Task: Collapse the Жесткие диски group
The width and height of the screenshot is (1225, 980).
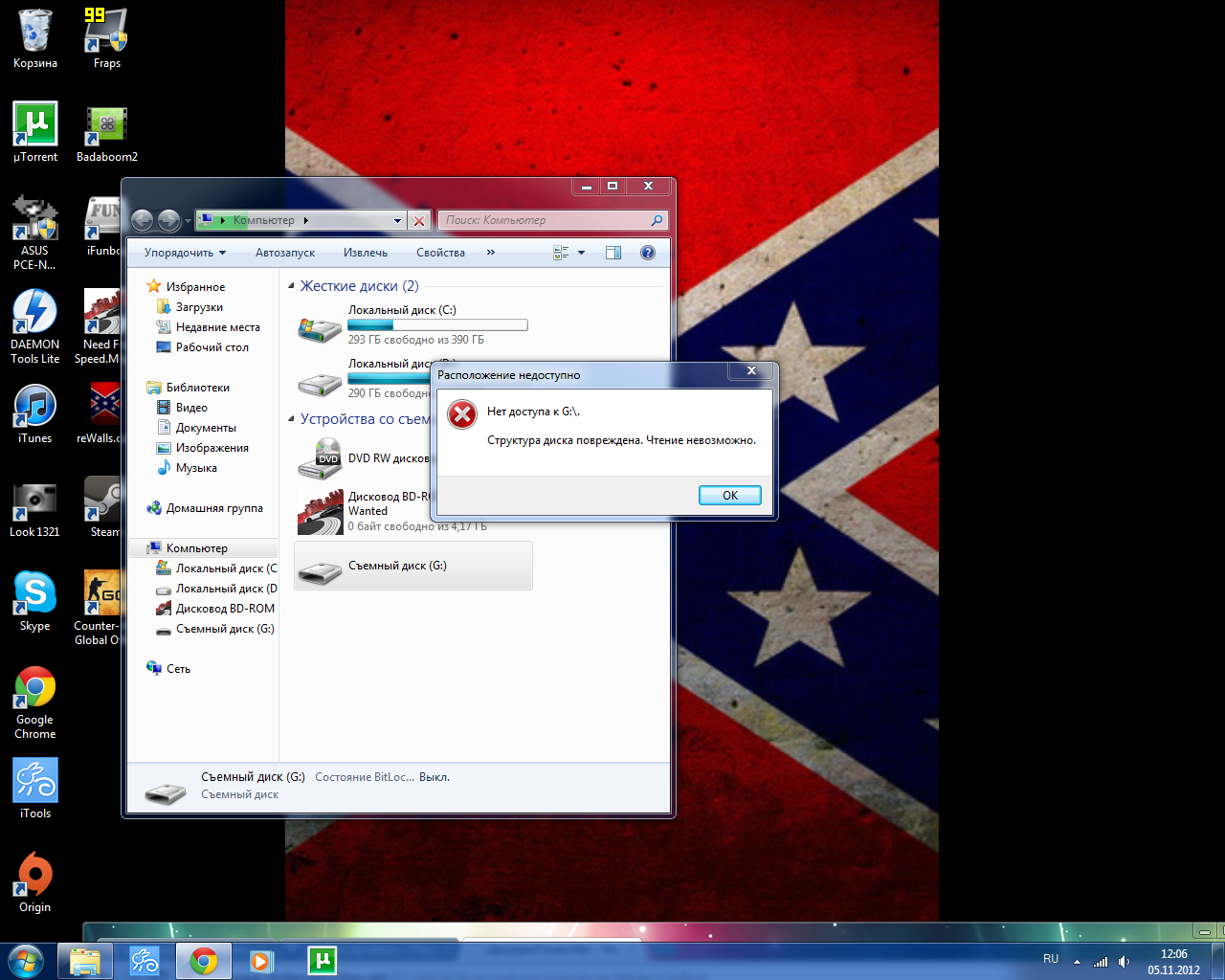Action: (x=292, y=286)
